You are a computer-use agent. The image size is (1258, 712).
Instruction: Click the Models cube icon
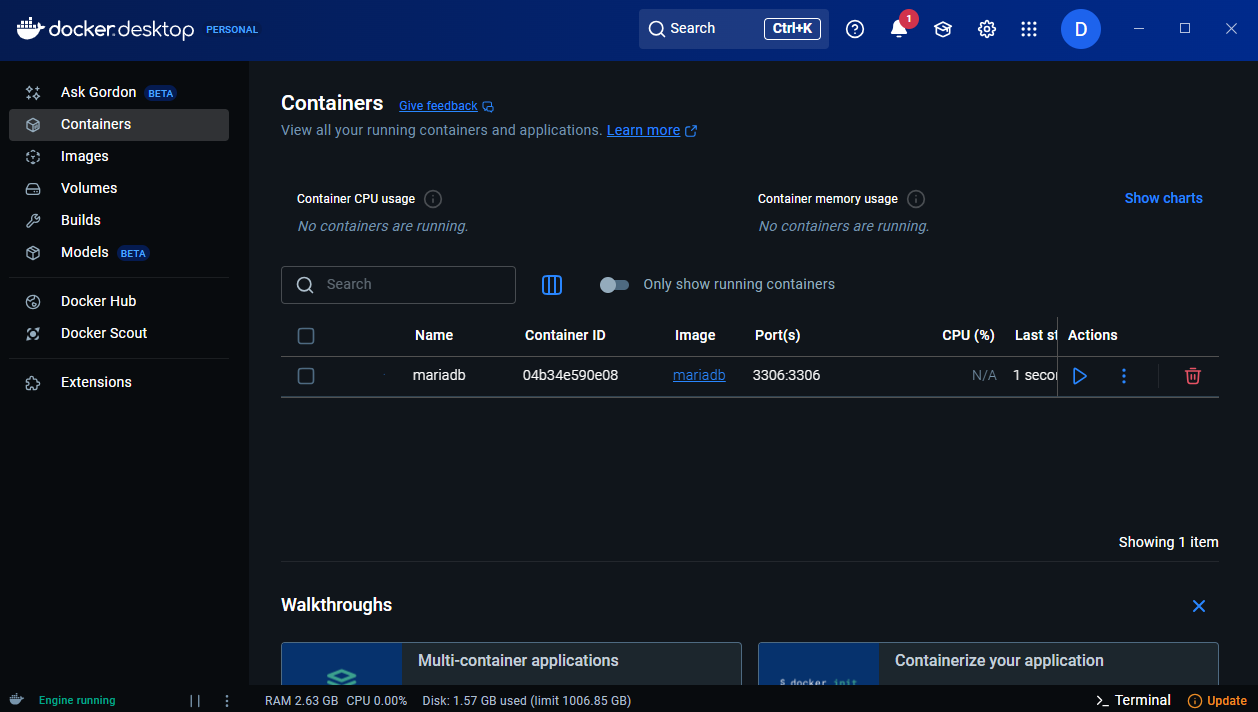point(33,252)
